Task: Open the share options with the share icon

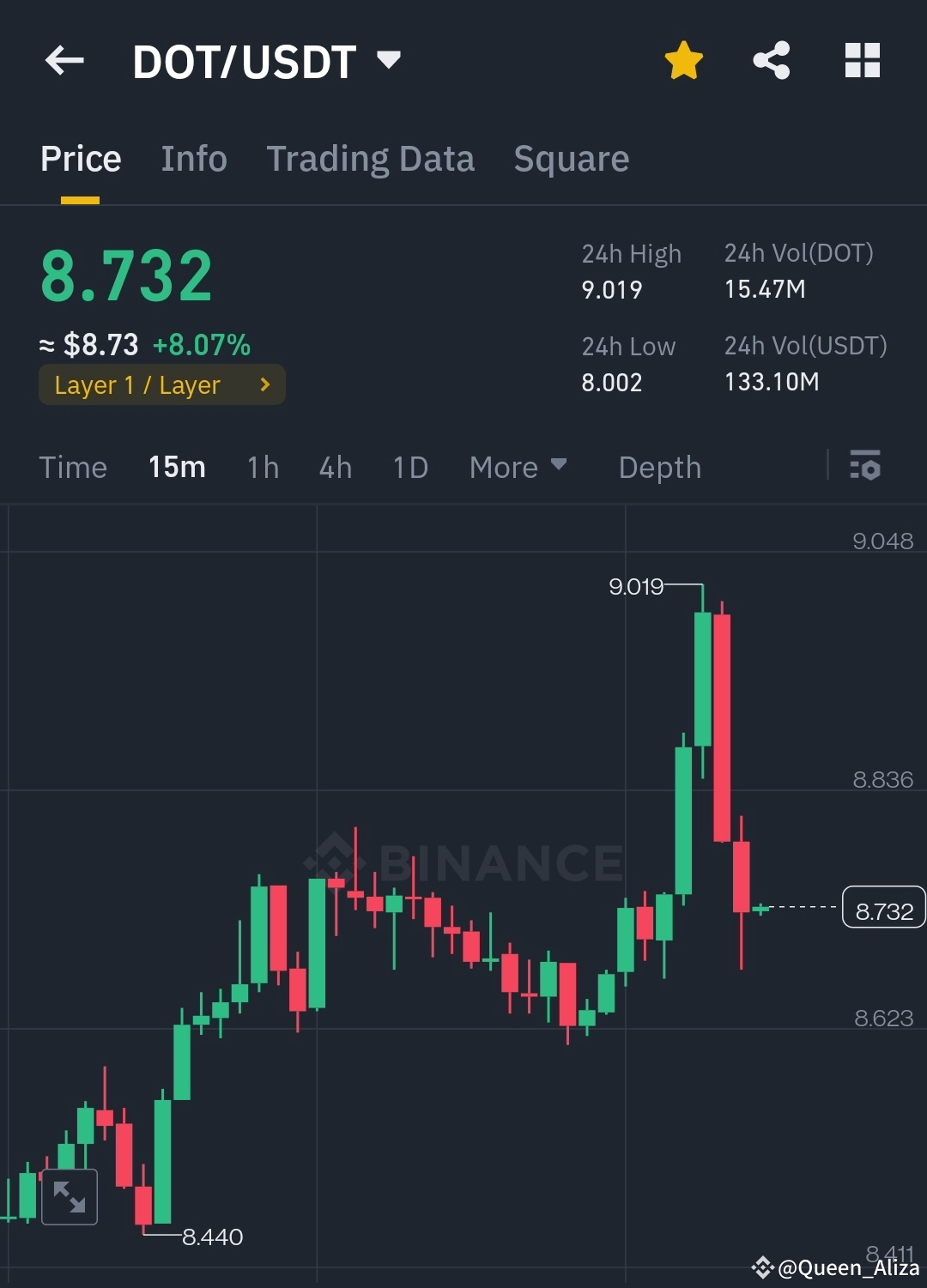Action: (772, 59)
